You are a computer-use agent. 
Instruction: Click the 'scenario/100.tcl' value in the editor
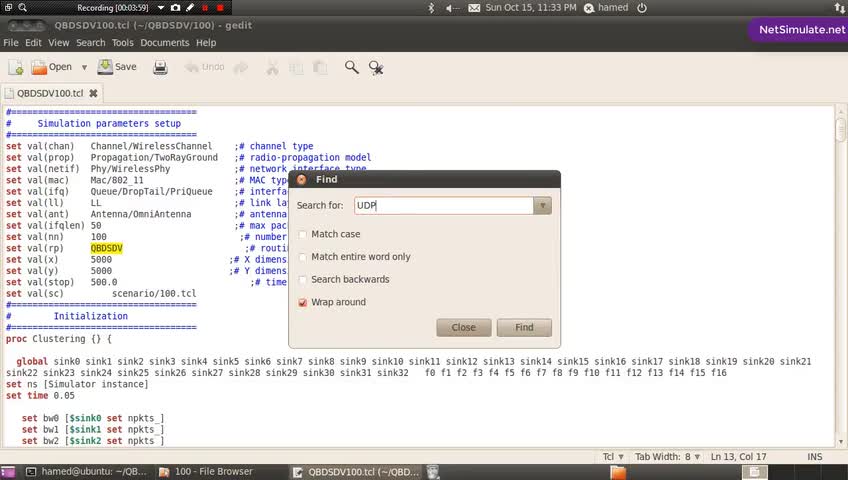point(154,294)
